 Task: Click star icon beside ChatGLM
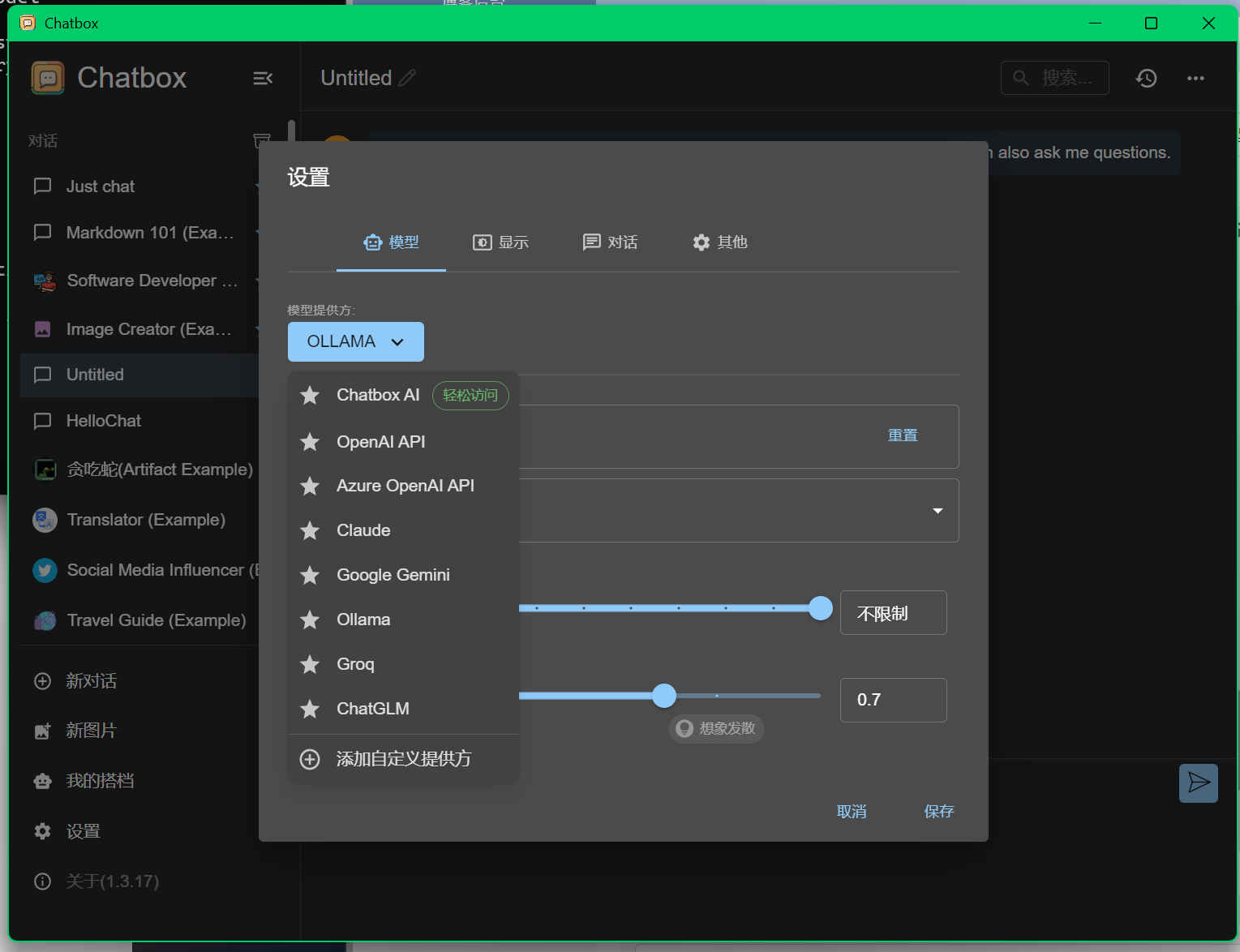[310, 709]
